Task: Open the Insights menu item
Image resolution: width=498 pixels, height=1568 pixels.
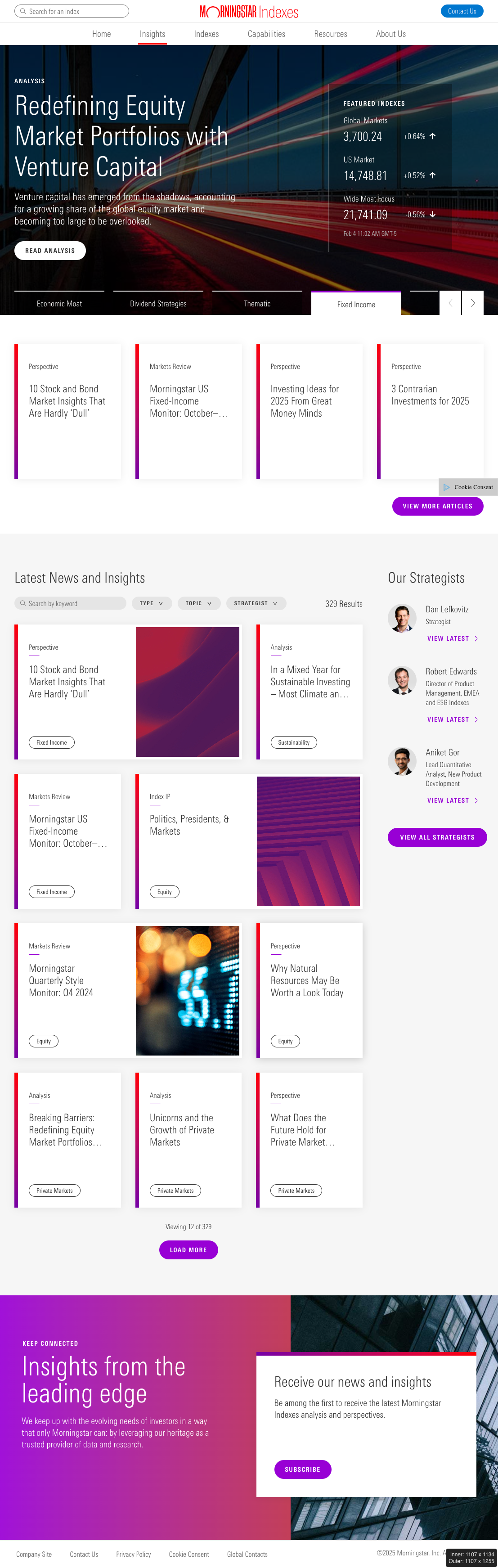Action: [x=152, y=34]
